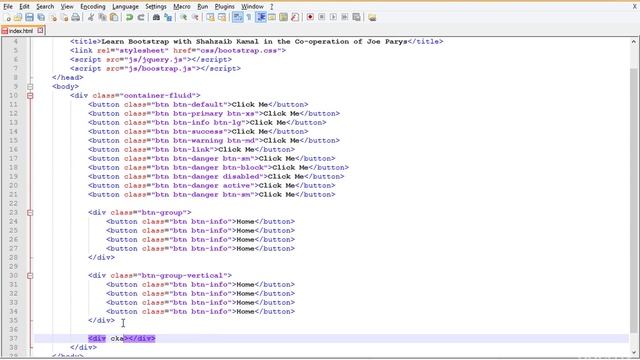
Task: Click the Zoom In toolbar icon
Action: (x=183, y=17)
